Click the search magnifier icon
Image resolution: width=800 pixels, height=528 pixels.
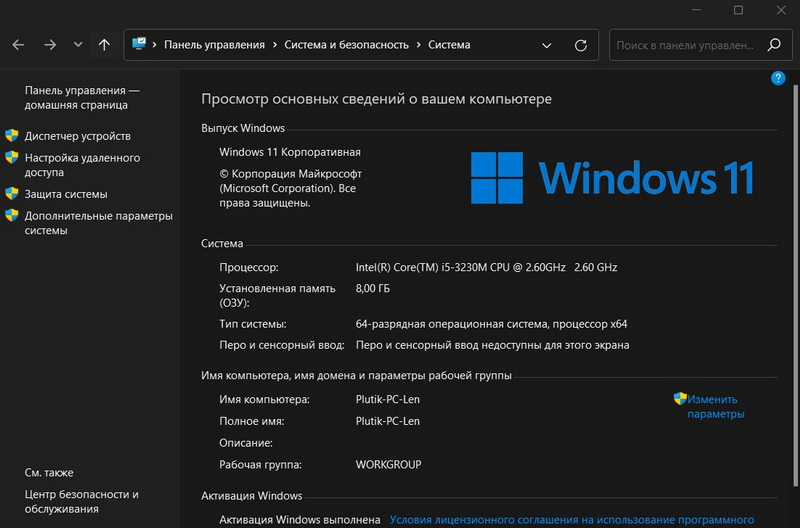click(x=773, y=45)
